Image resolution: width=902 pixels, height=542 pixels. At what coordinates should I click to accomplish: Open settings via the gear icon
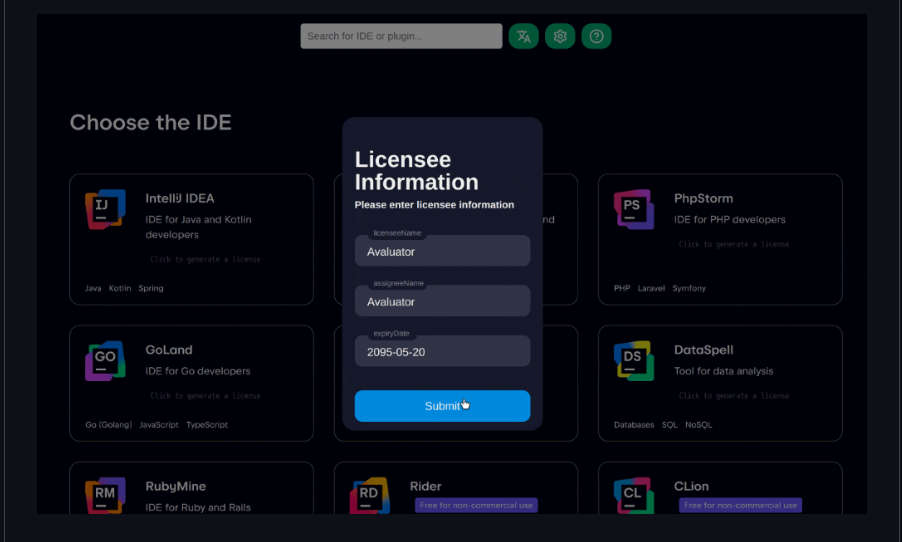pos(560,36)
